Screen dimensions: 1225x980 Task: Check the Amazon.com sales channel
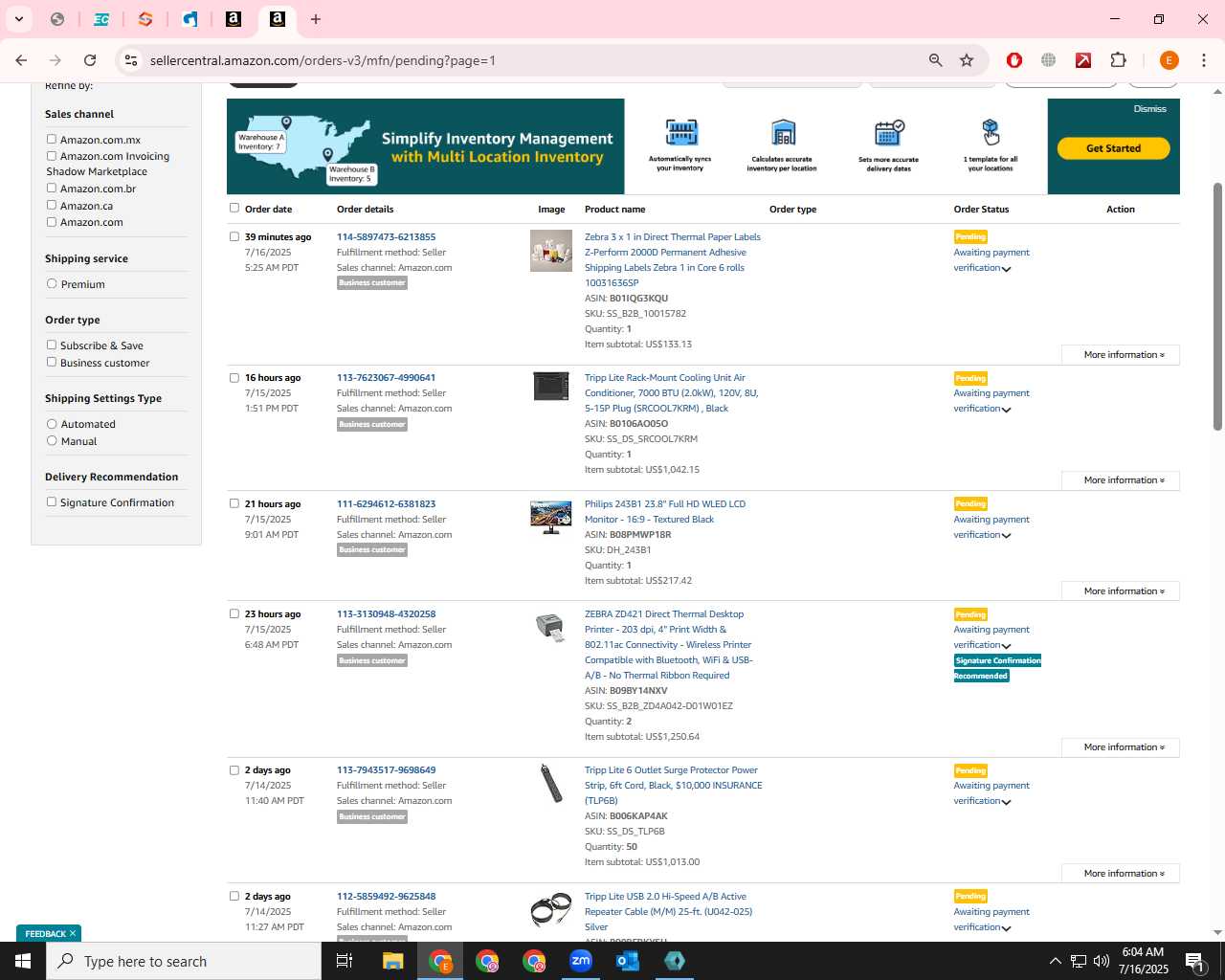[x=52, y=221]
